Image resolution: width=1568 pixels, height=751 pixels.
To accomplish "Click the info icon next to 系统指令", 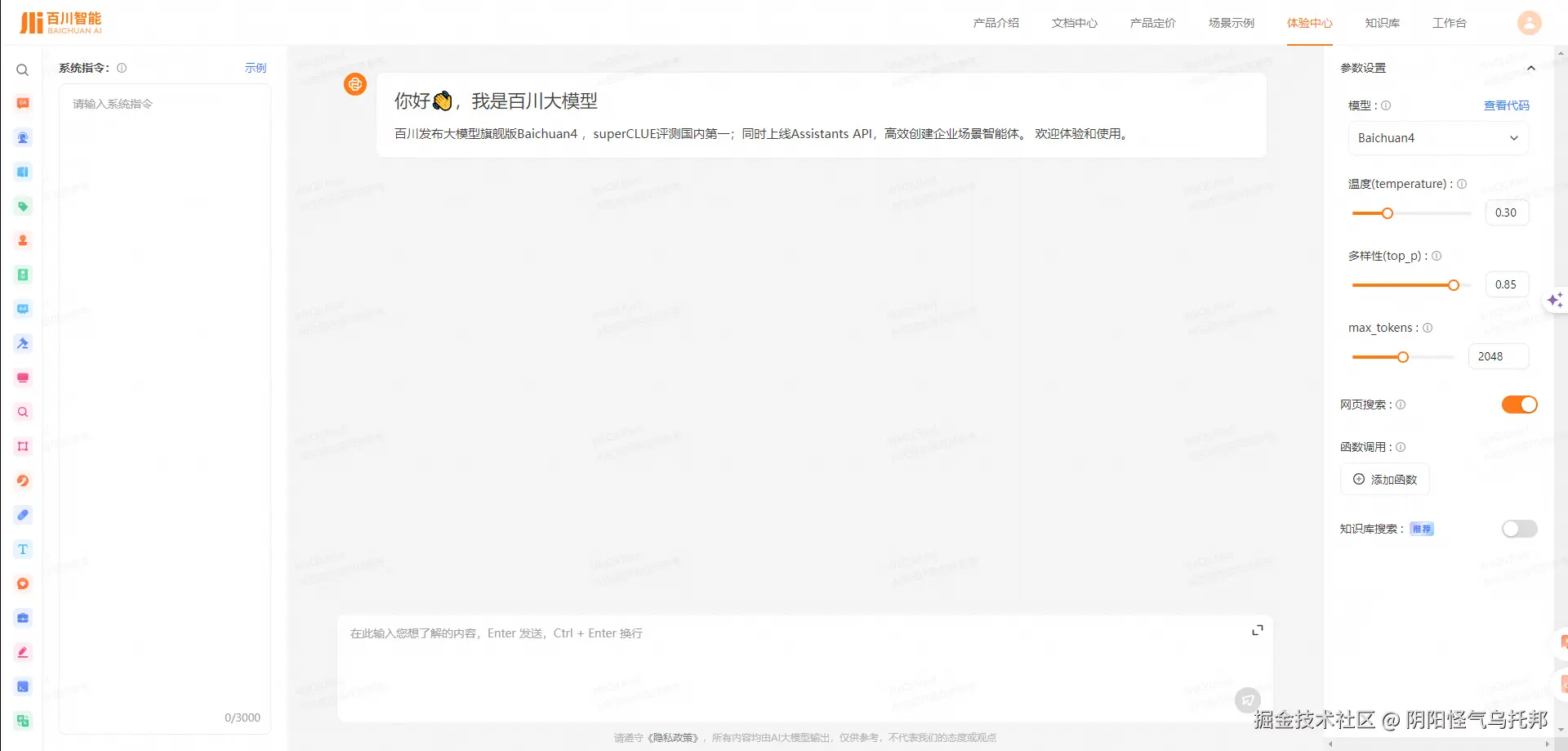I will pyautogui.click(x=122, y=68).
